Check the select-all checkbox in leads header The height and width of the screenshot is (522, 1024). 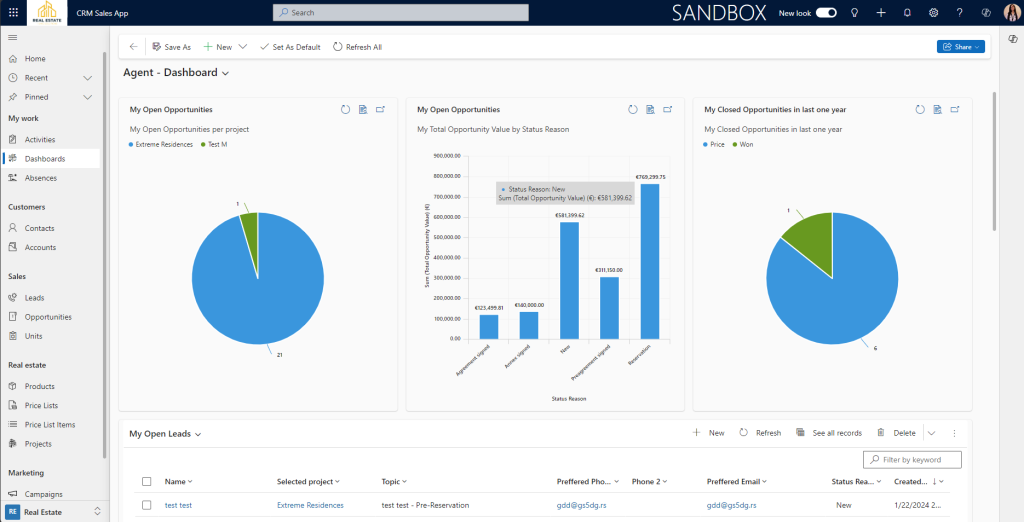click(x=146, y=482)
